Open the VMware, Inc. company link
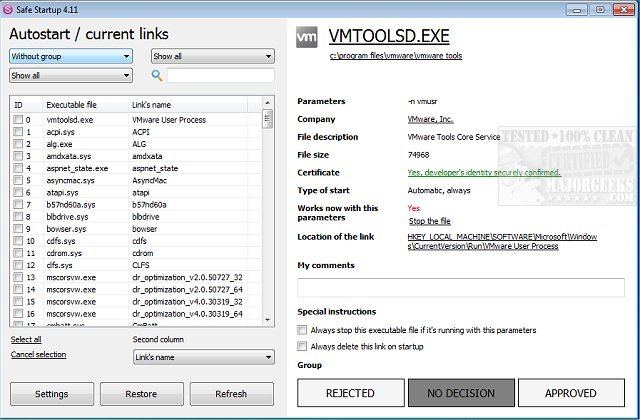This screenshot has width=640, height=420. tap(430, 119)
